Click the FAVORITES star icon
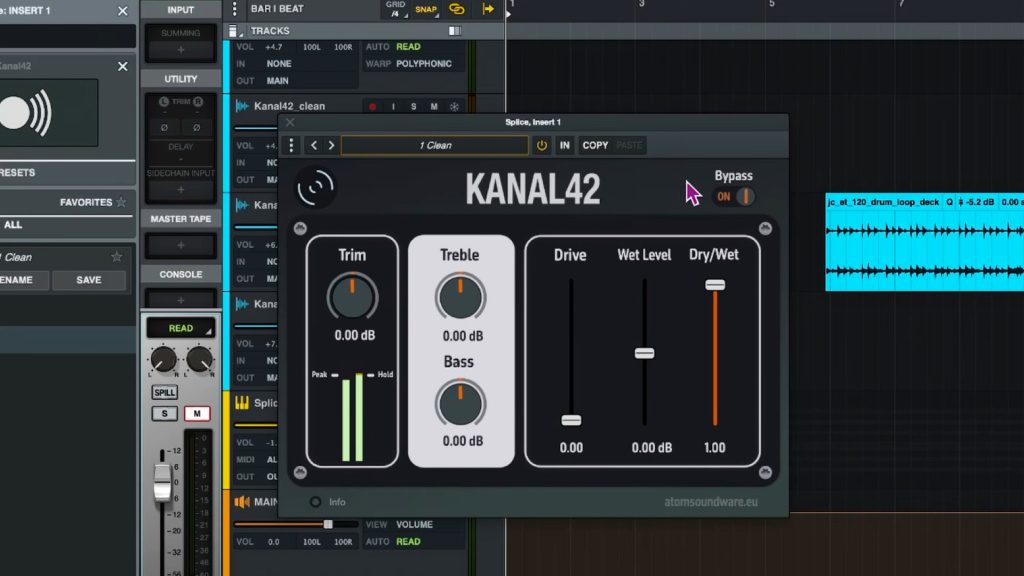 point(121,202)
